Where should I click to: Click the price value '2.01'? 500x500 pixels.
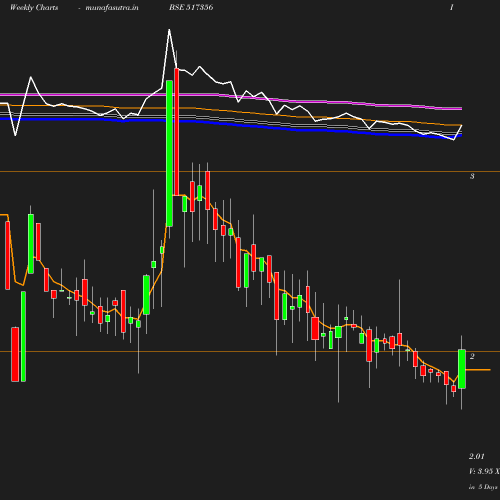477,456
